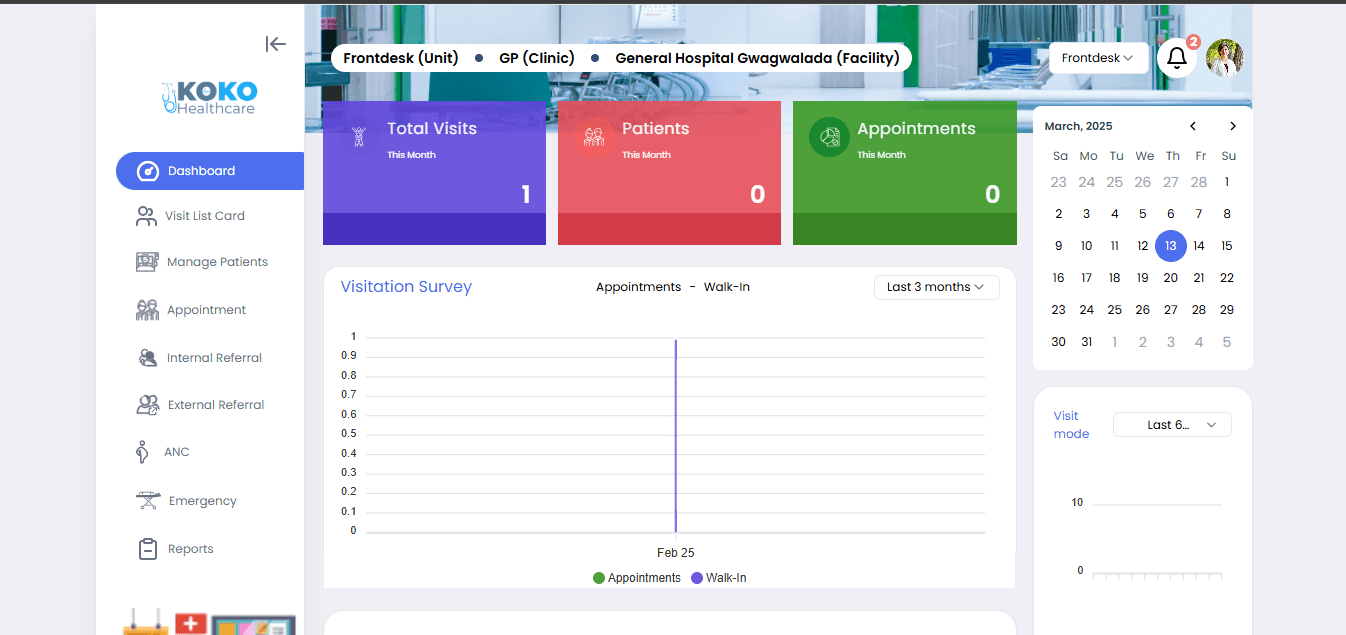The height and width of the screenshot is (635, 1346).
Task: Click the user profile avatar
Action: click(1225, 58)
